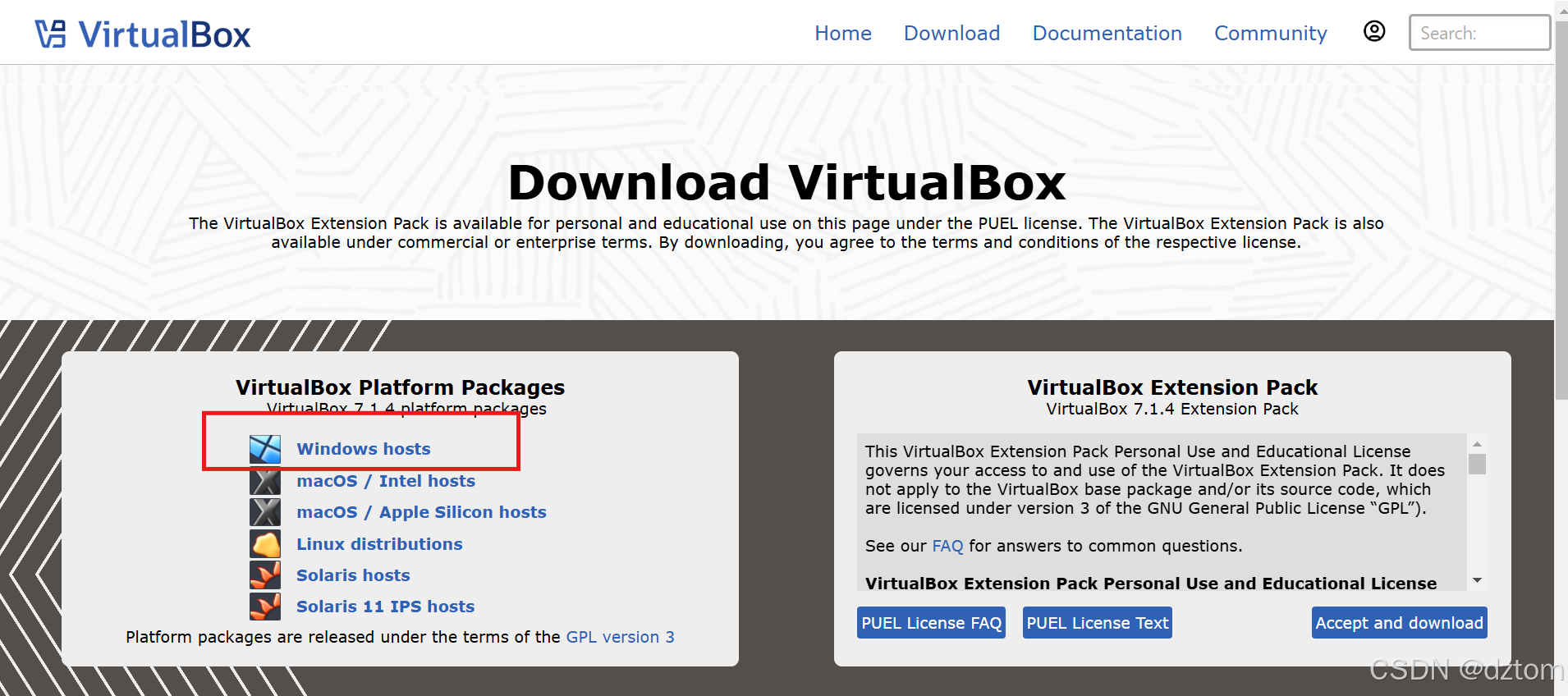Click the license box scroll-up arrow
The image size is (1568, 696).
pyautogui.click(x=1477, y=444)
